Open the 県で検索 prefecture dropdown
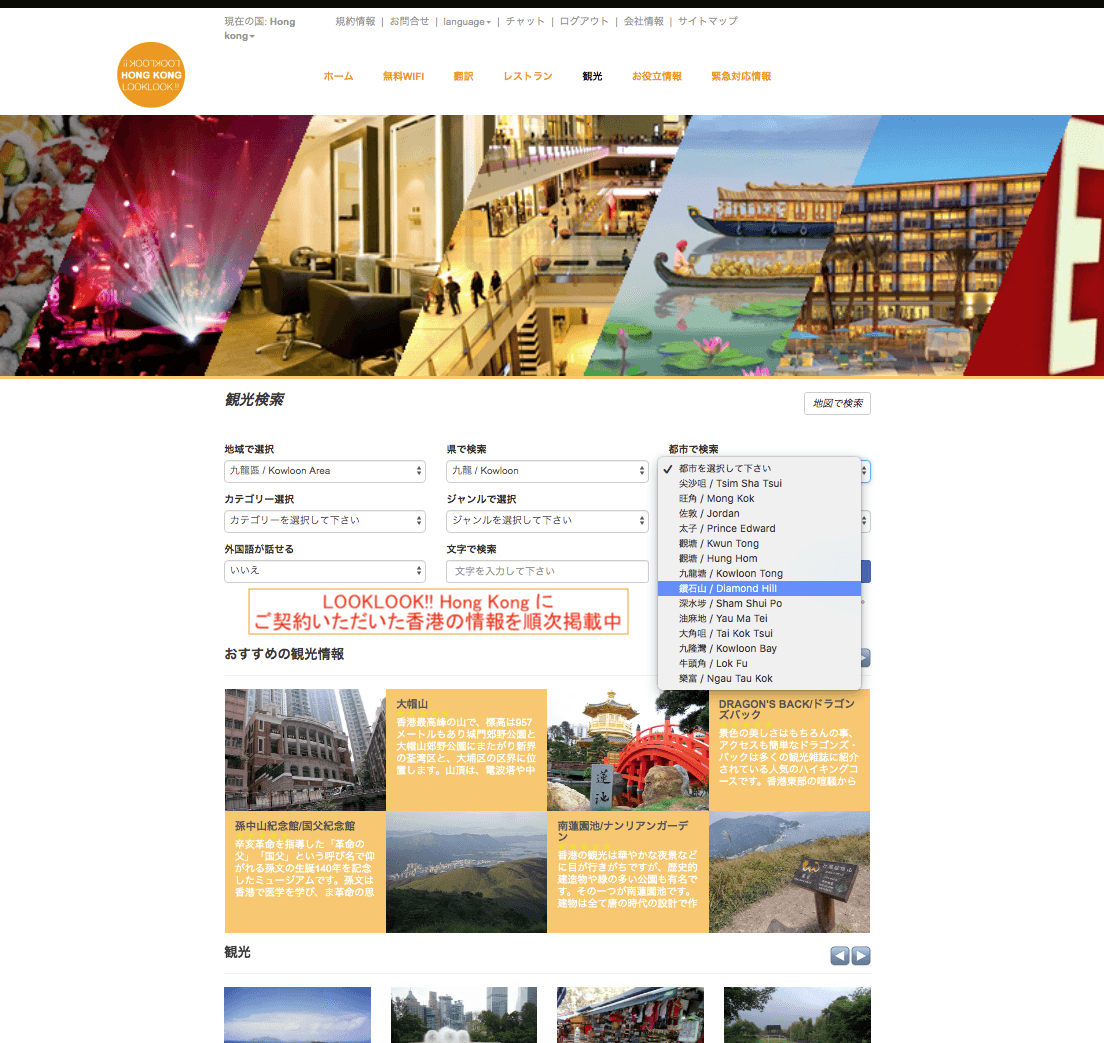 546,470
